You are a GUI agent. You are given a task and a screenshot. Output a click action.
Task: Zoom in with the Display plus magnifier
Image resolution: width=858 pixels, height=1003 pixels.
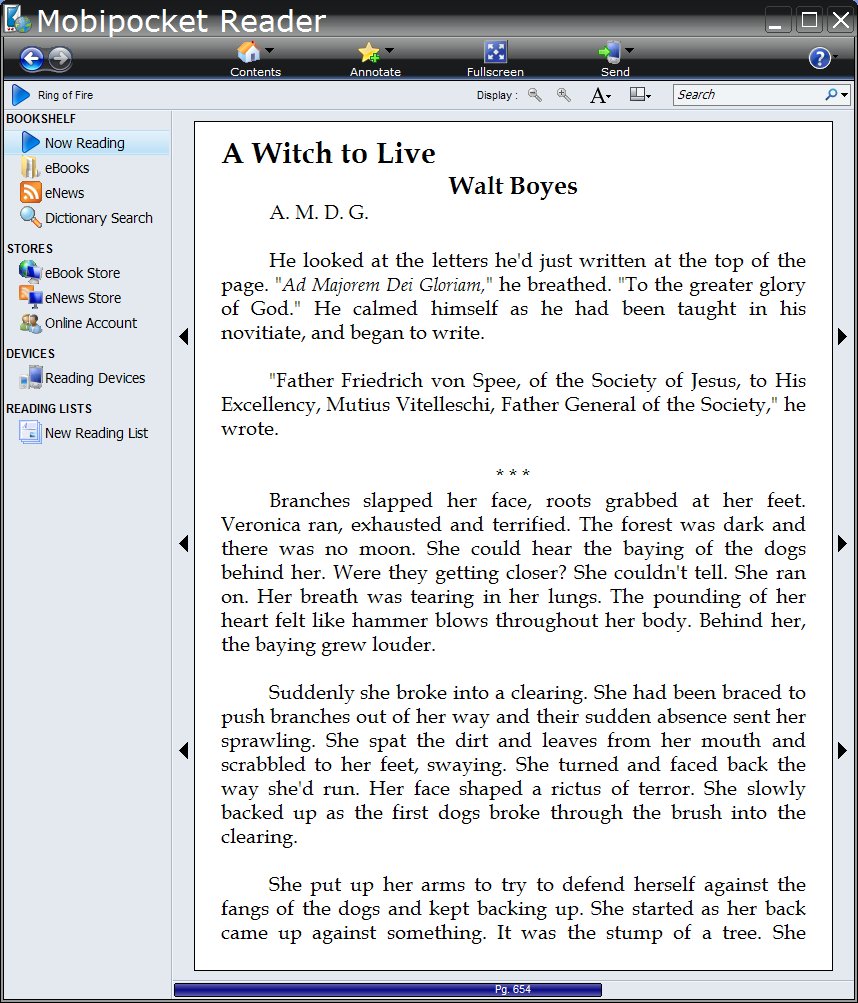coord(564,95)
